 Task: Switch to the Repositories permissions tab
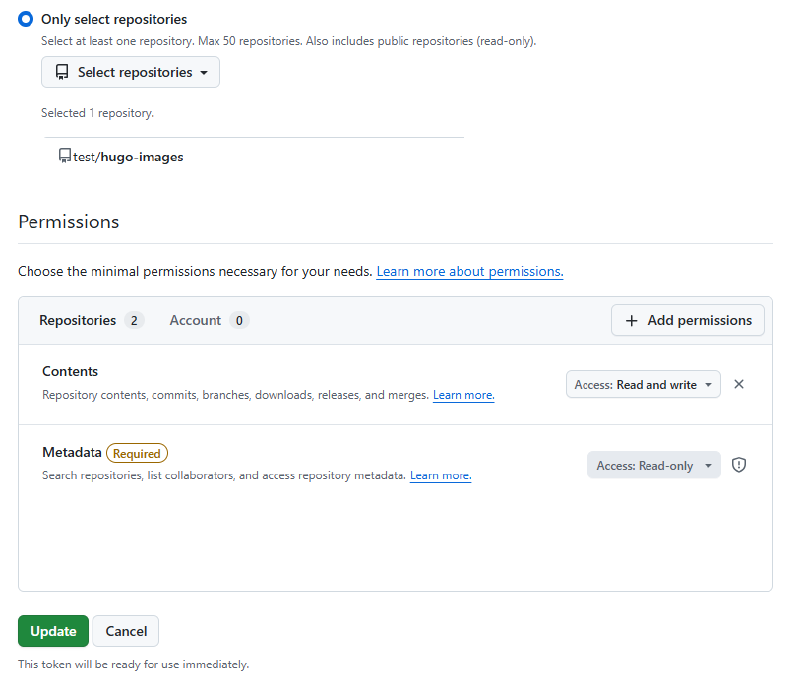coord(78,320)
